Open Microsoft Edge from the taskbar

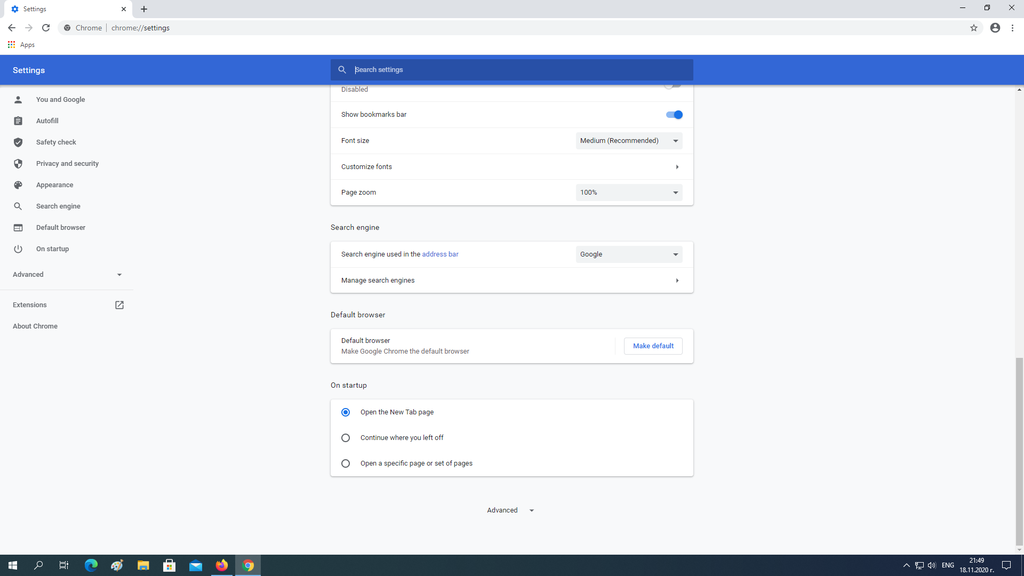pos(91,565)
